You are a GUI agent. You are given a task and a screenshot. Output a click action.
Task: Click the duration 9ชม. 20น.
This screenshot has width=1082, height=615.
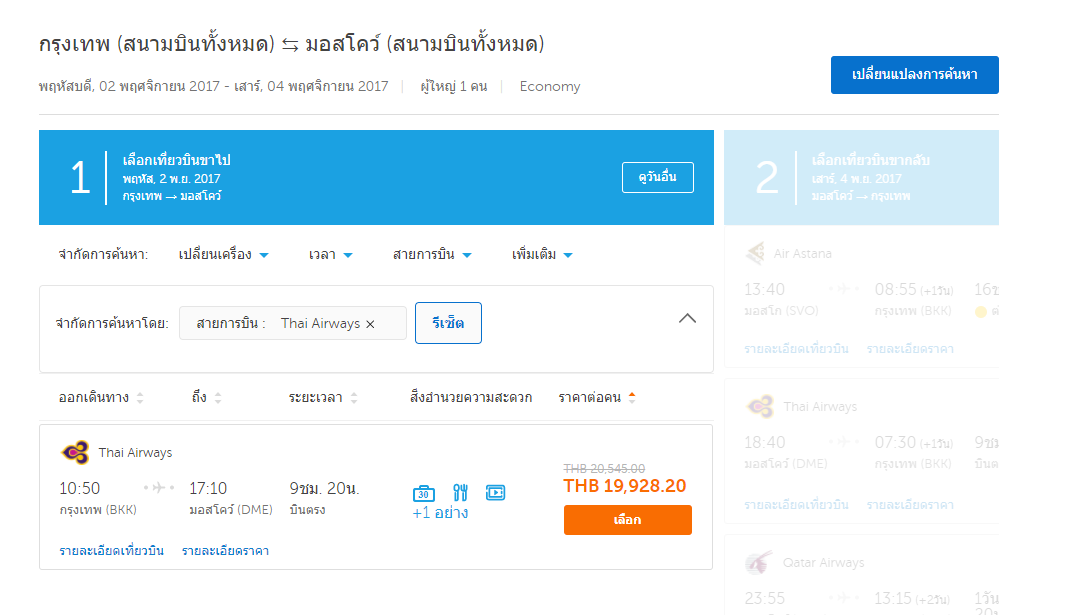(x=324, y=489)
